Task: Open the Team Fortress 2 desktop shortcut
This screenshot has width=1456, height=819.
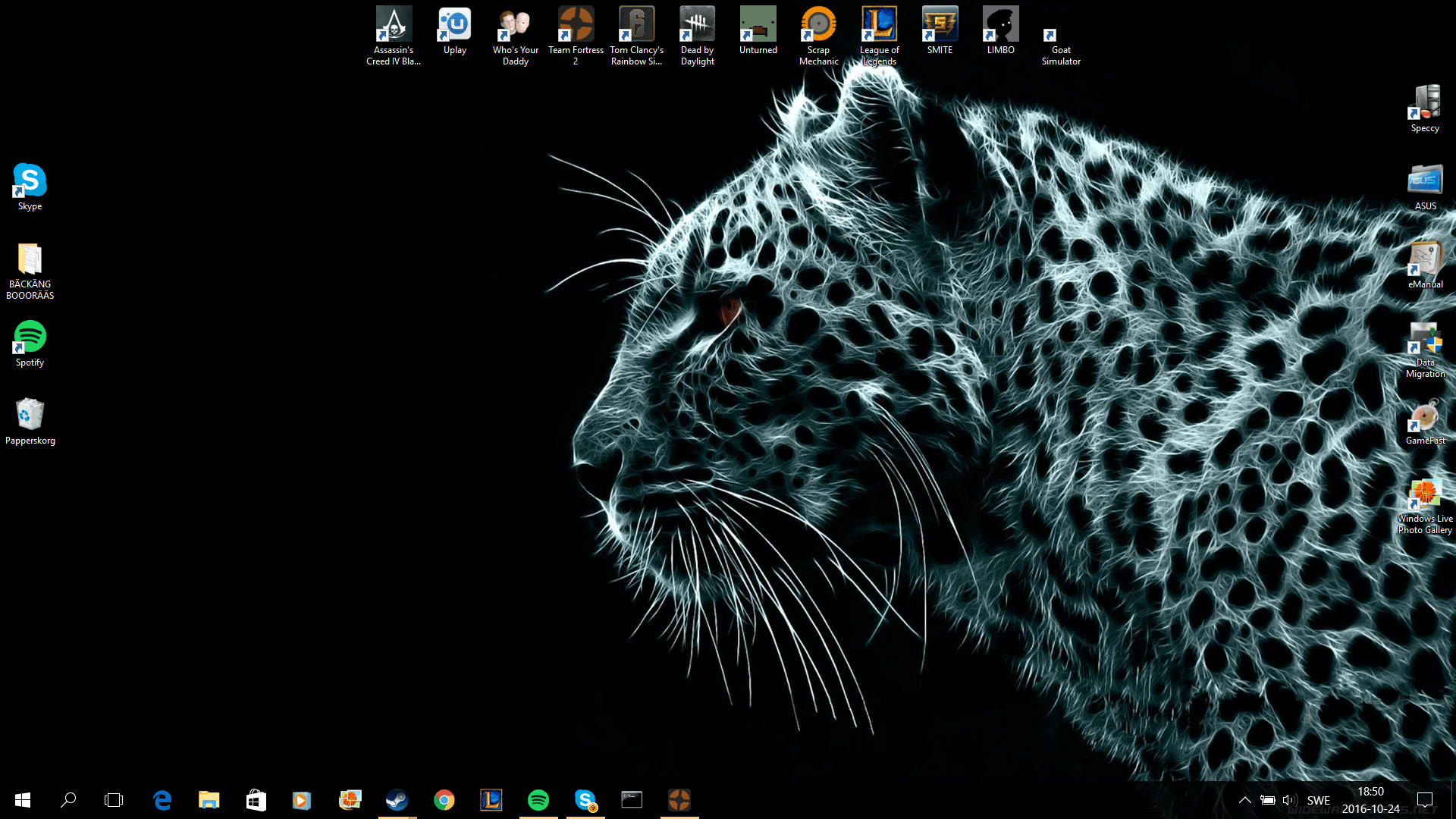Action: pos(576,24)
